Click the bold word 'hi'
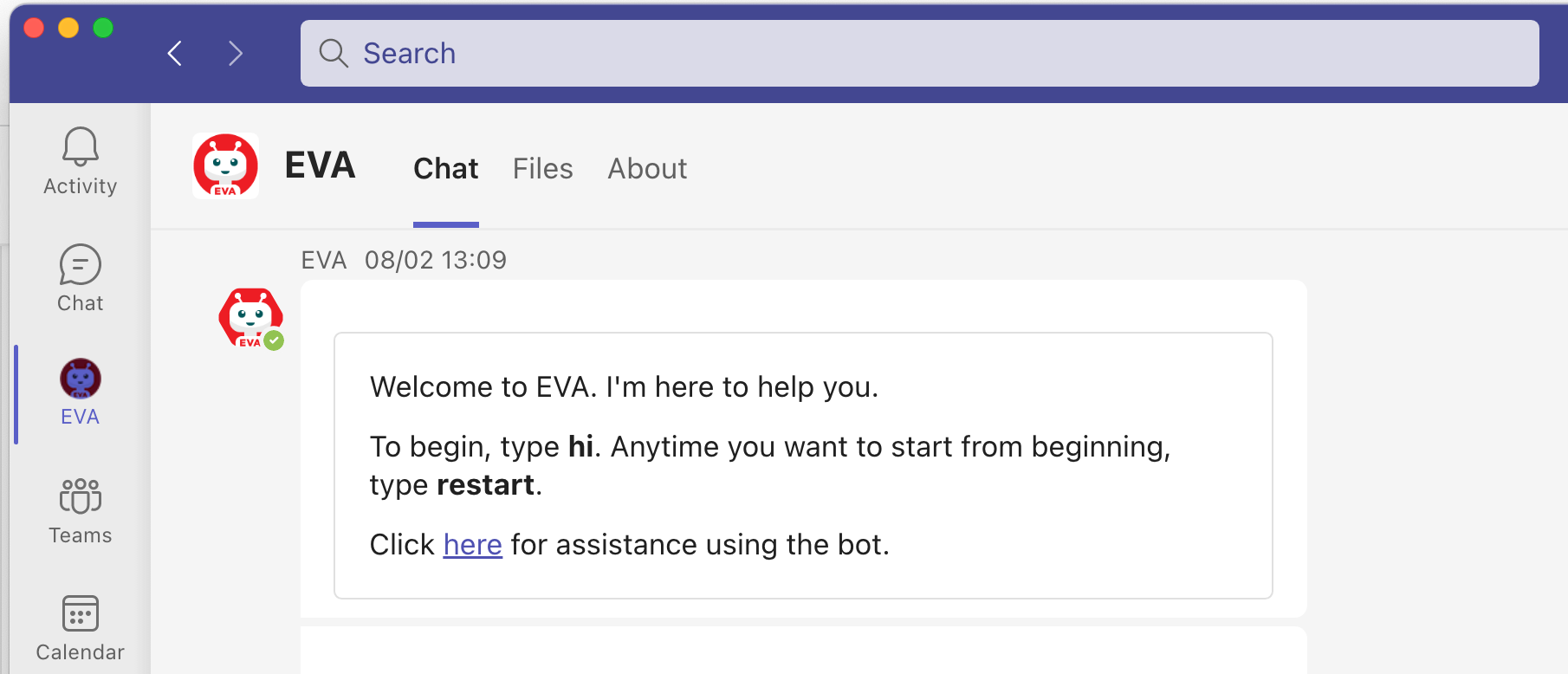 (x=580, y=446)
